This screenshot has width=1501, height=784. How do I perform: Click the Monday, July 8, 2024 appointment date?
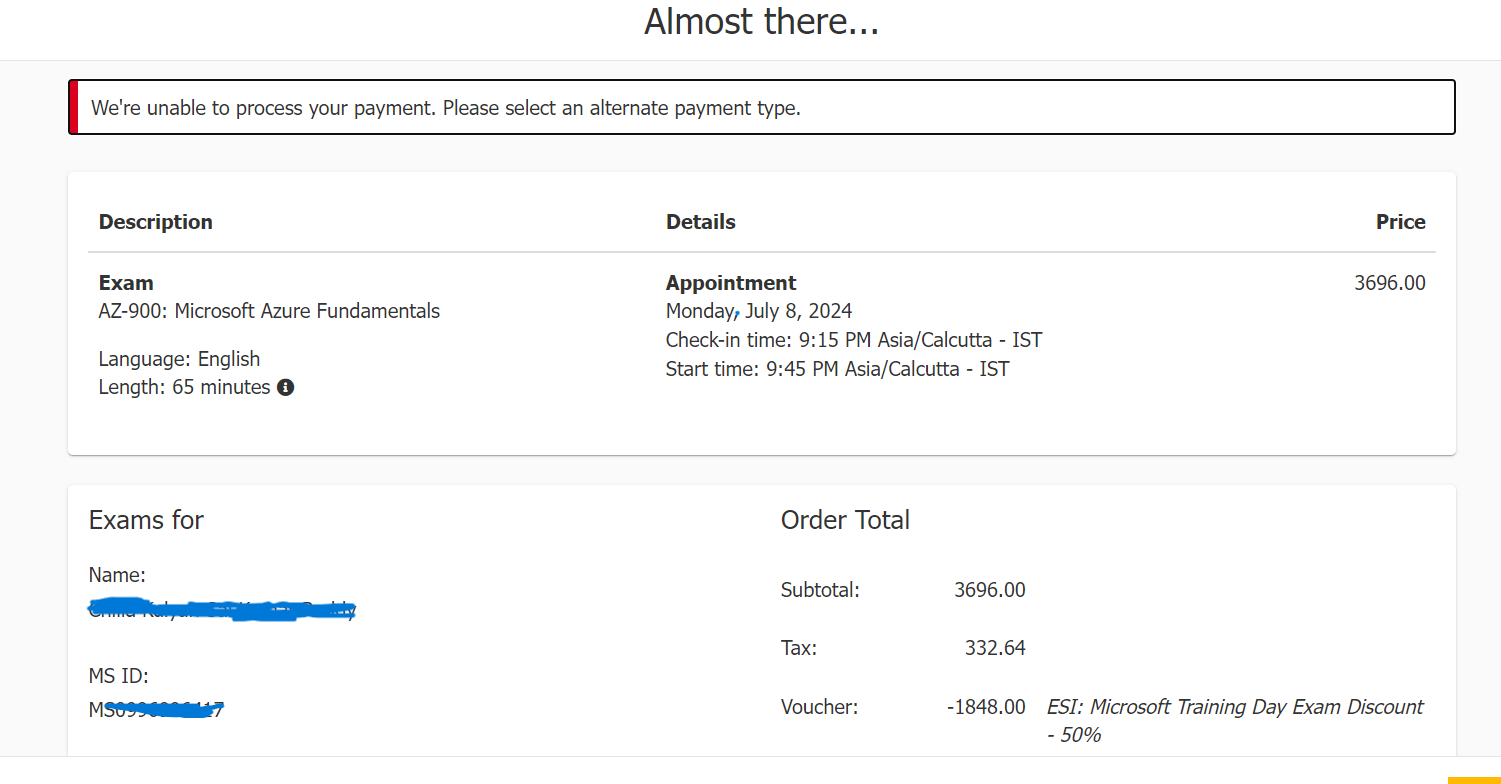click(759, 311)
